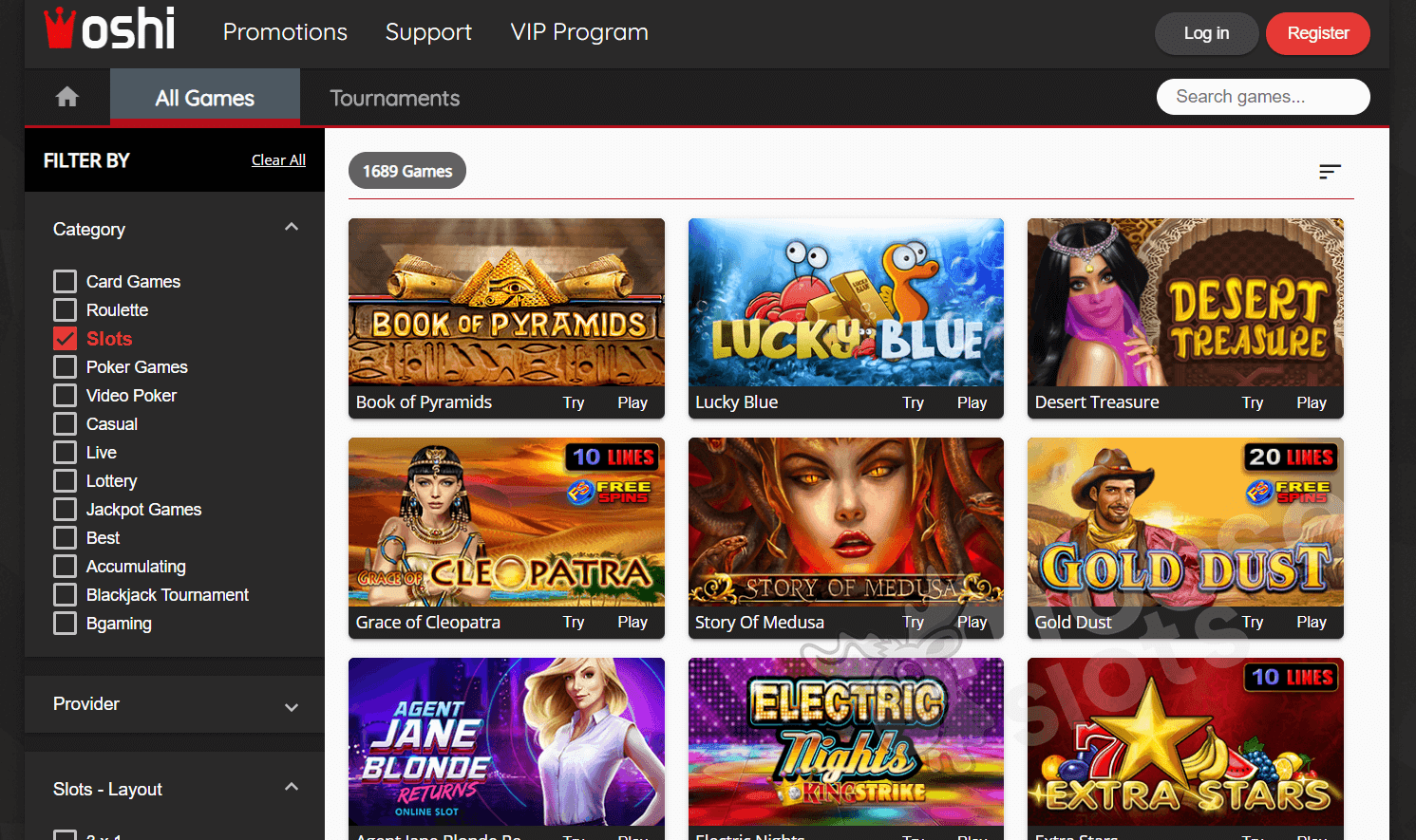
Task: Uncheck the Slots category filter
Action: (x=65, y=339)
